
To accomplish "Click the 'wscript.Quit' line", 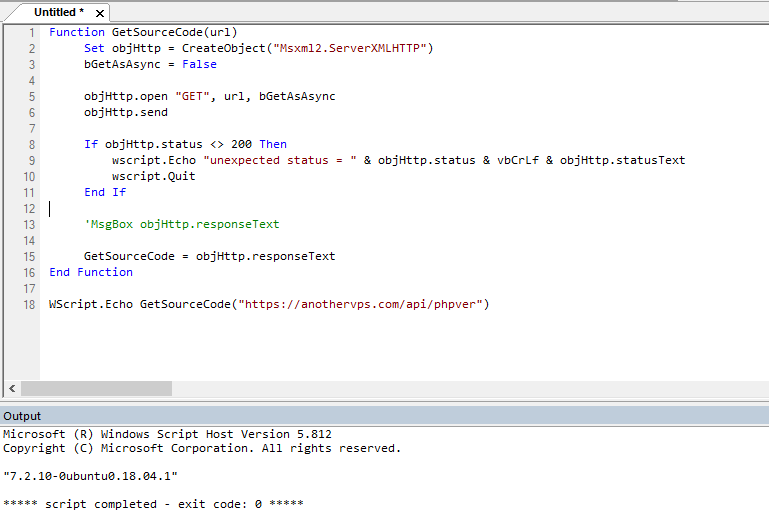I will 154,176.
